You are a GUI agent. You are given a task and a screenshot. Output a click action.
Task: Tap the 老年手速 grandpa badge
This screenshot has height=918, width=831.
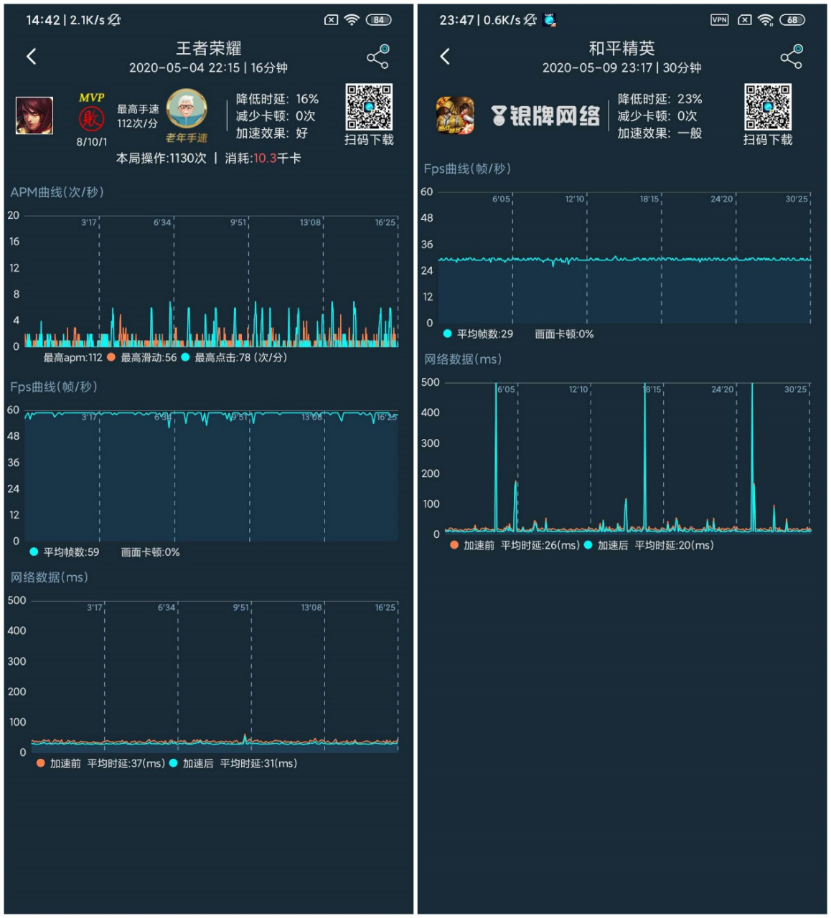point(186,110)
